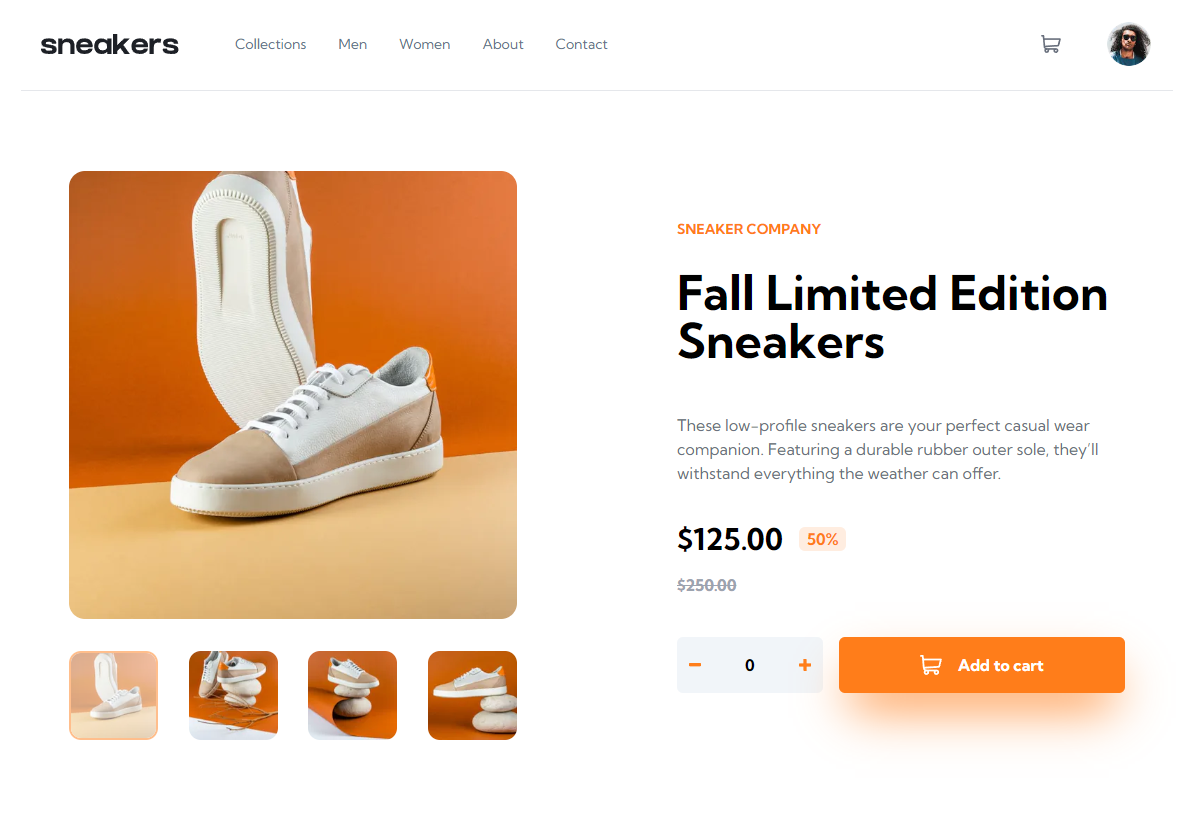1201x840 pixels.
Task: Decrease quantity with the minus icon
Action: coord(695,665)
